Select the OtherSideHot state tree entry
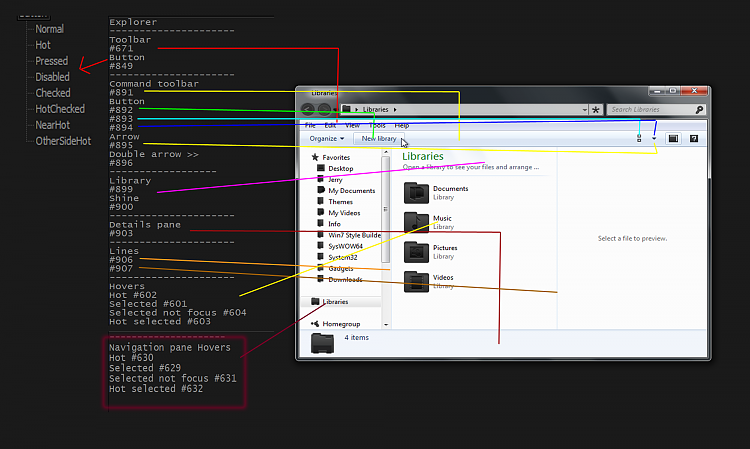Viewport: 750px width, 449px height. (63, 141)
